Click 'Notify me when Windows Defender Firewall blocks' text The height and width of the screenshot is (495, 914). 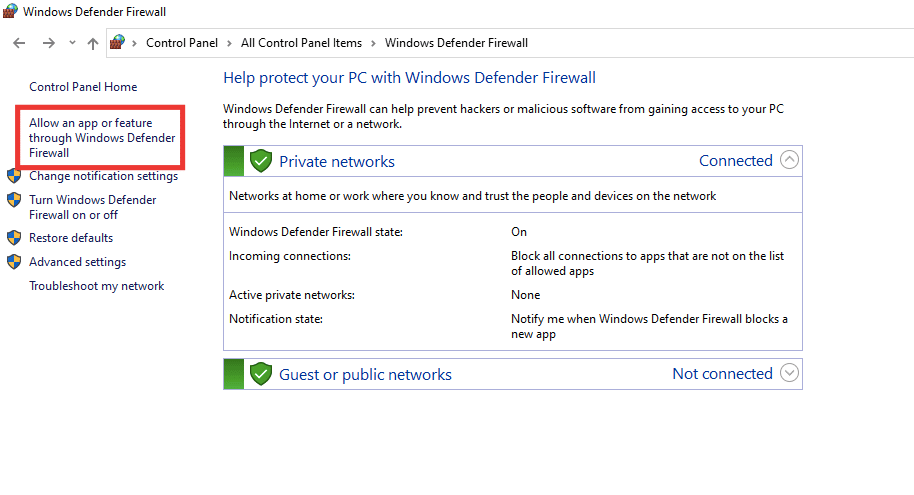point(649,327)
